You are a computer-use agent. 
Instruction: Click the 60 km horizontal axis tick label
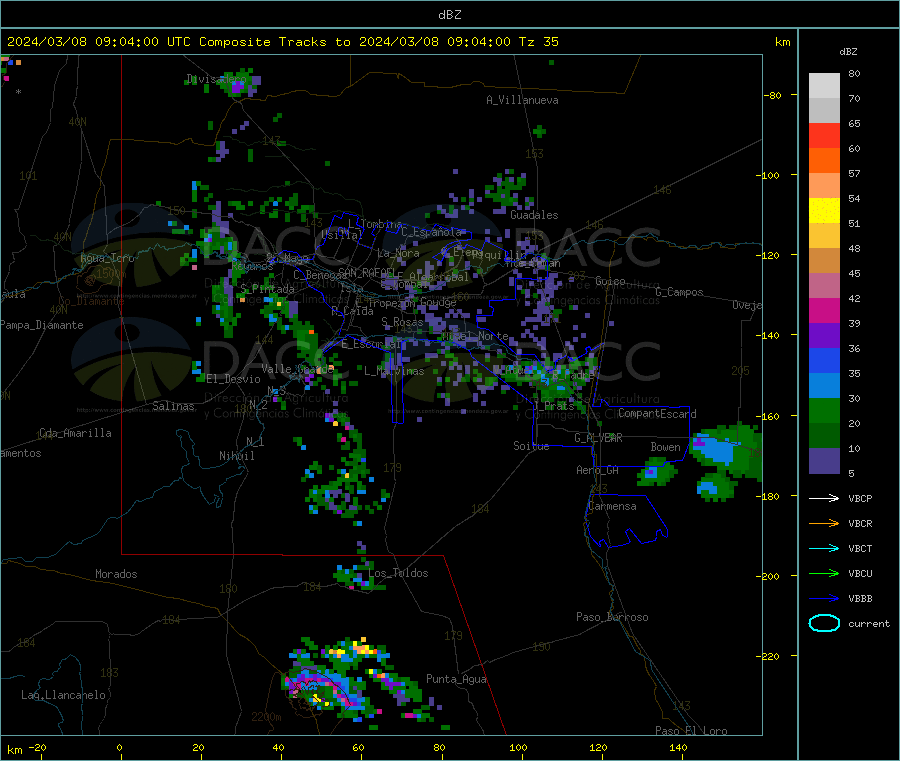pyautogui.click(x=358, y=748)
